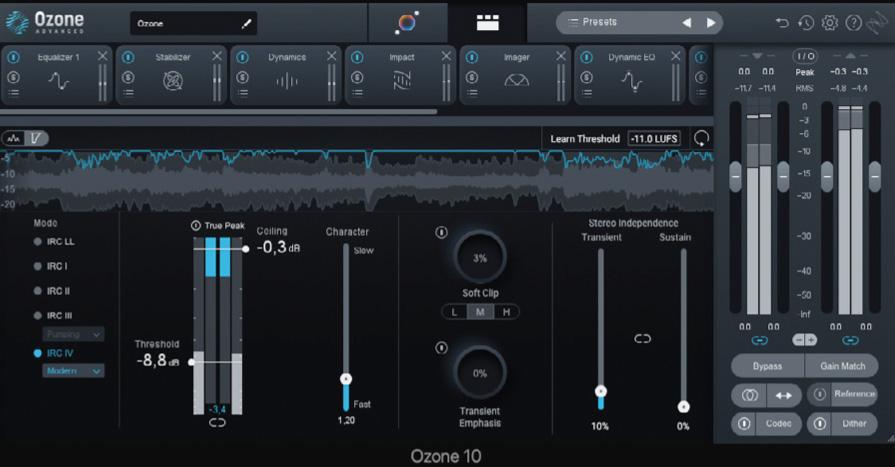Image resolution: width=895 pixels, height=467 pixels.
Task: Select IRC IV mode
Action: [x=54, y=353]
